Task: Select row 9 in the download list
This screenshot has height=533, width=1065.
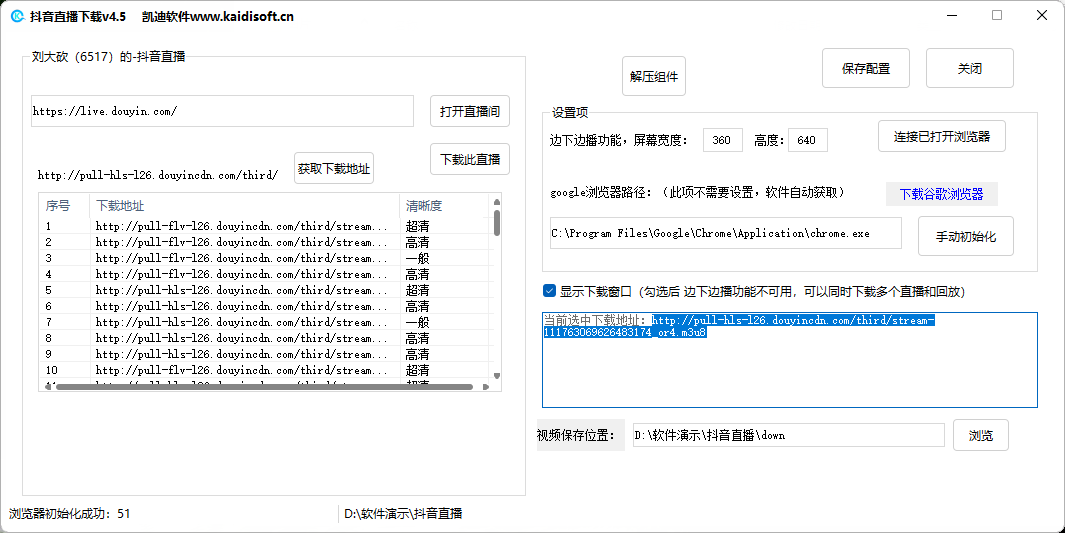Action: 264,354
